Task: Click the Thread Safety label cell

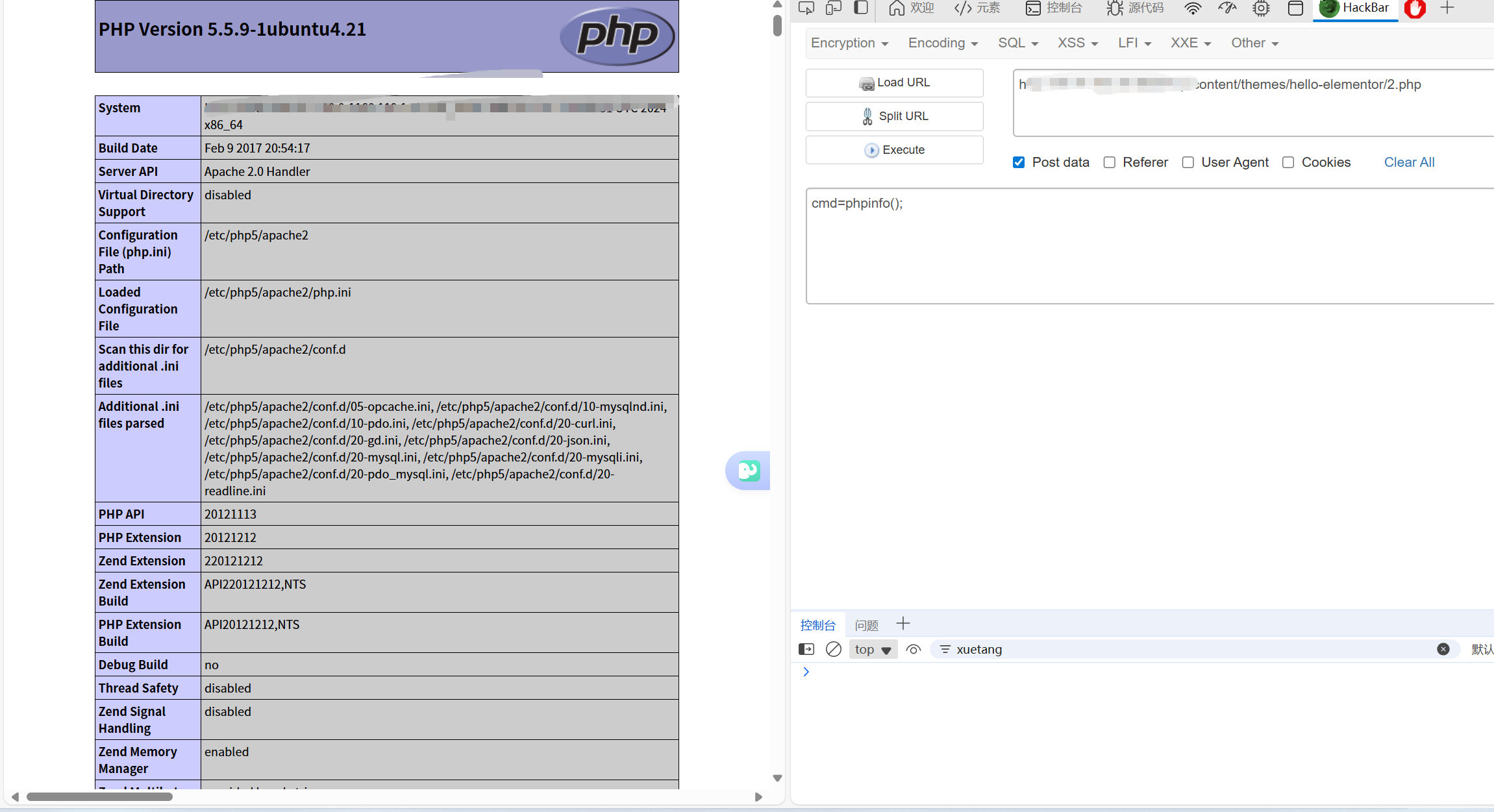Action: tap(147, 688)
